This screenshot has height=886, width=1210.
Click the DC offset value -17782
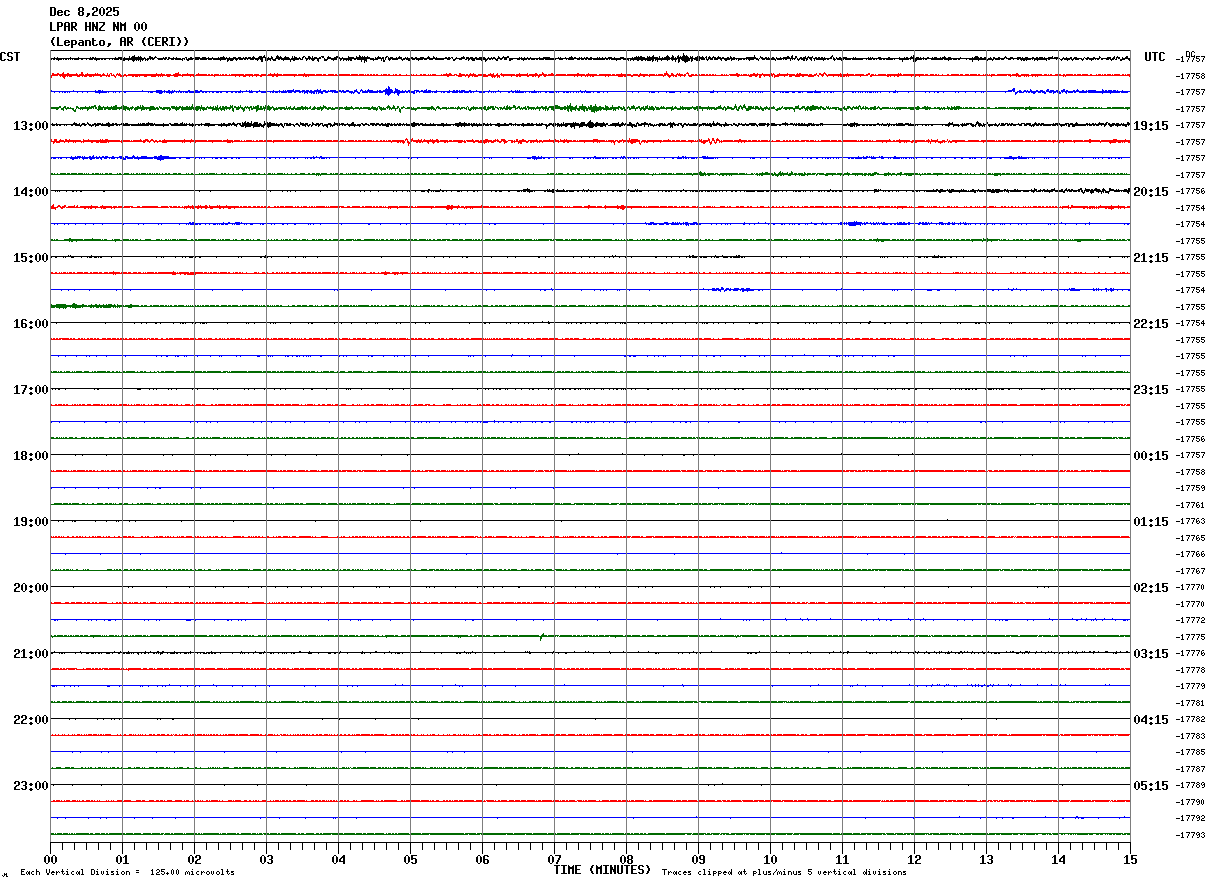click(1191, 719)
